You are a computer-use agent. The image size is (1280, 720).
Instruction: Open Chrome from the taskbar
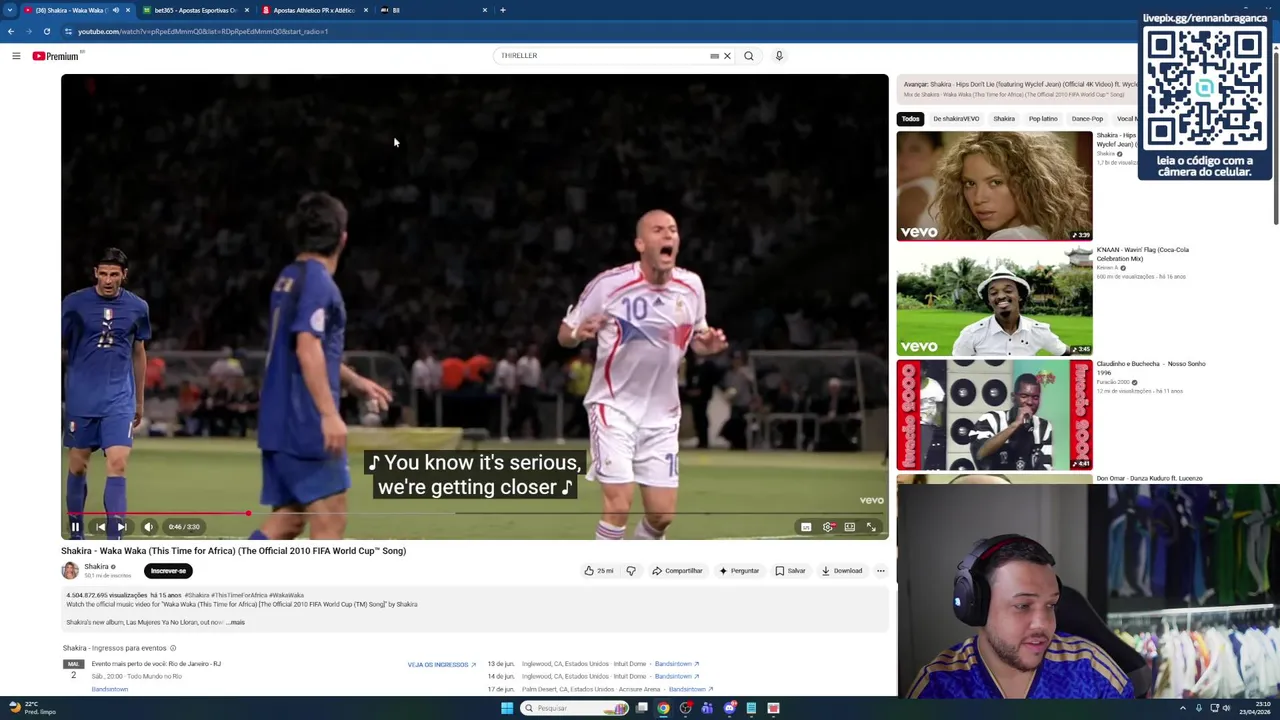663,708
